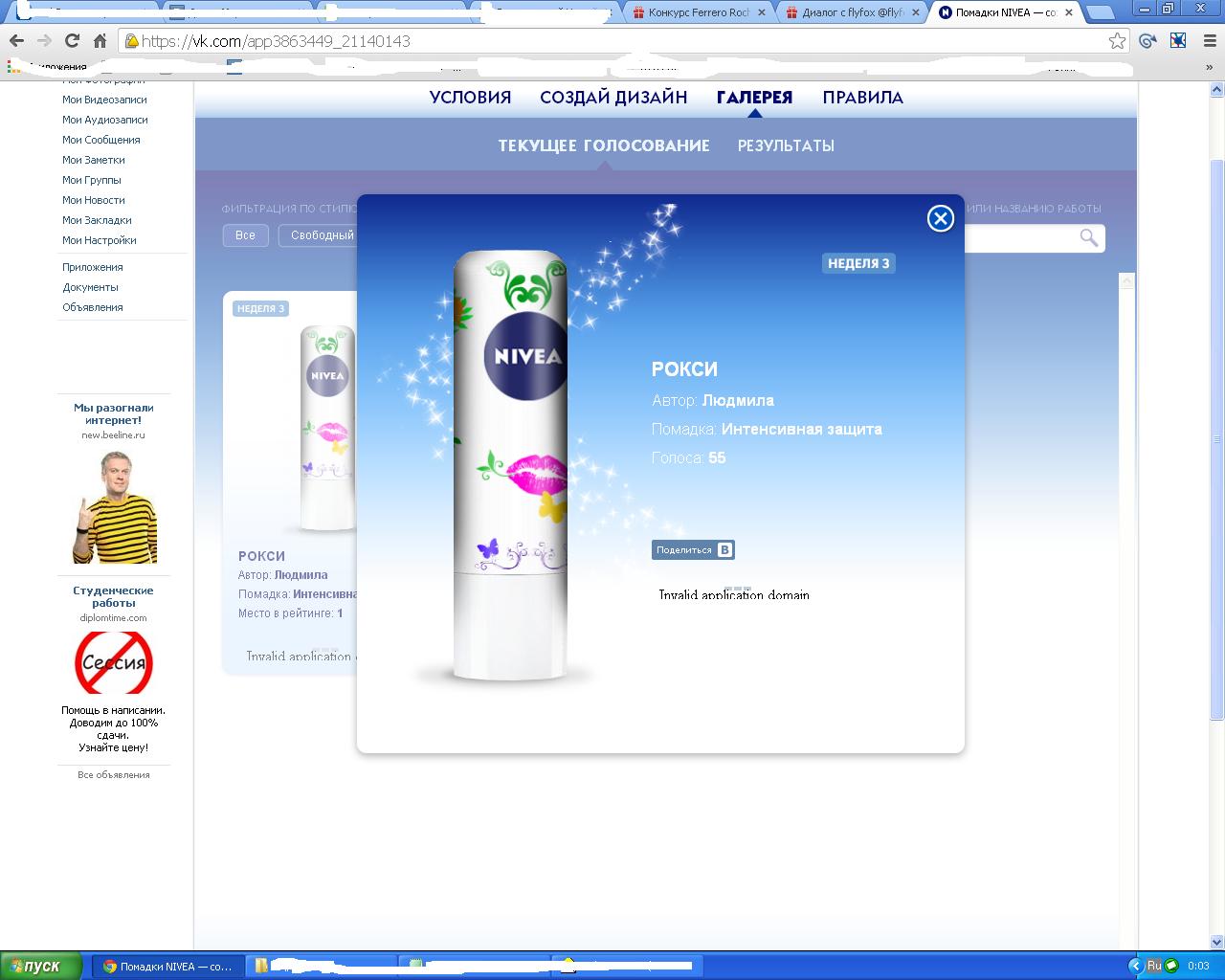Click the large NIVEA lipstick image
Viewport: 1225px width, 980px height.
pyautogui.click(x=510, y=466)
